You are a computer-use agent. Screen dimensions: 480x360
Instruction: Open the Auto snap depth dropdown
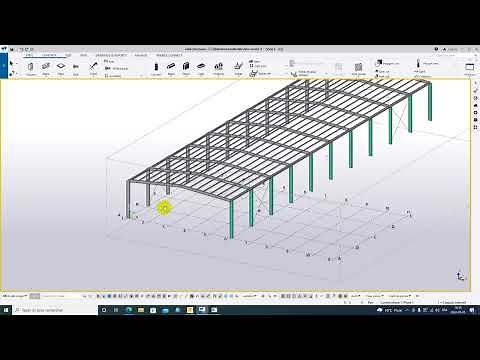pos(355,296)
